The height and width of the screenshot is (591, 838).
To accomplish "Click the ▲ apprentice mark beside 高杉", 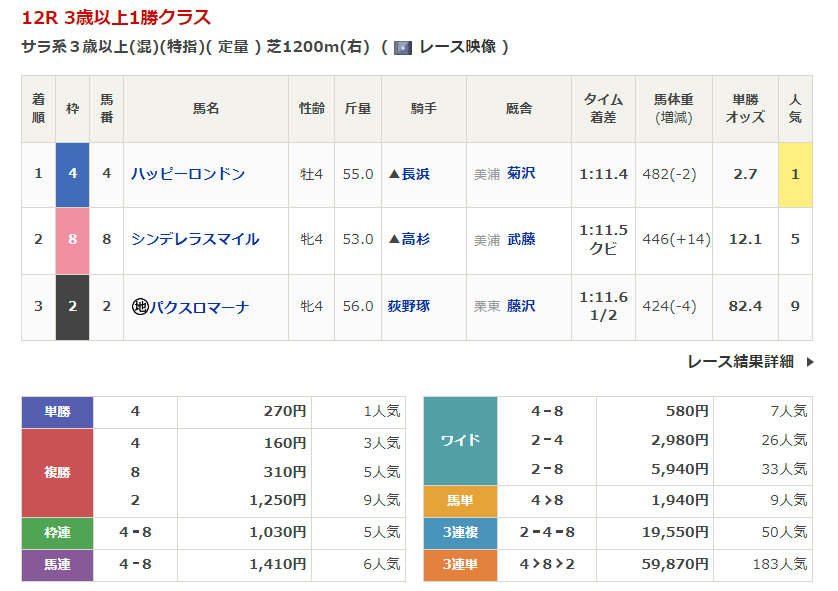I will coord(395,240).
